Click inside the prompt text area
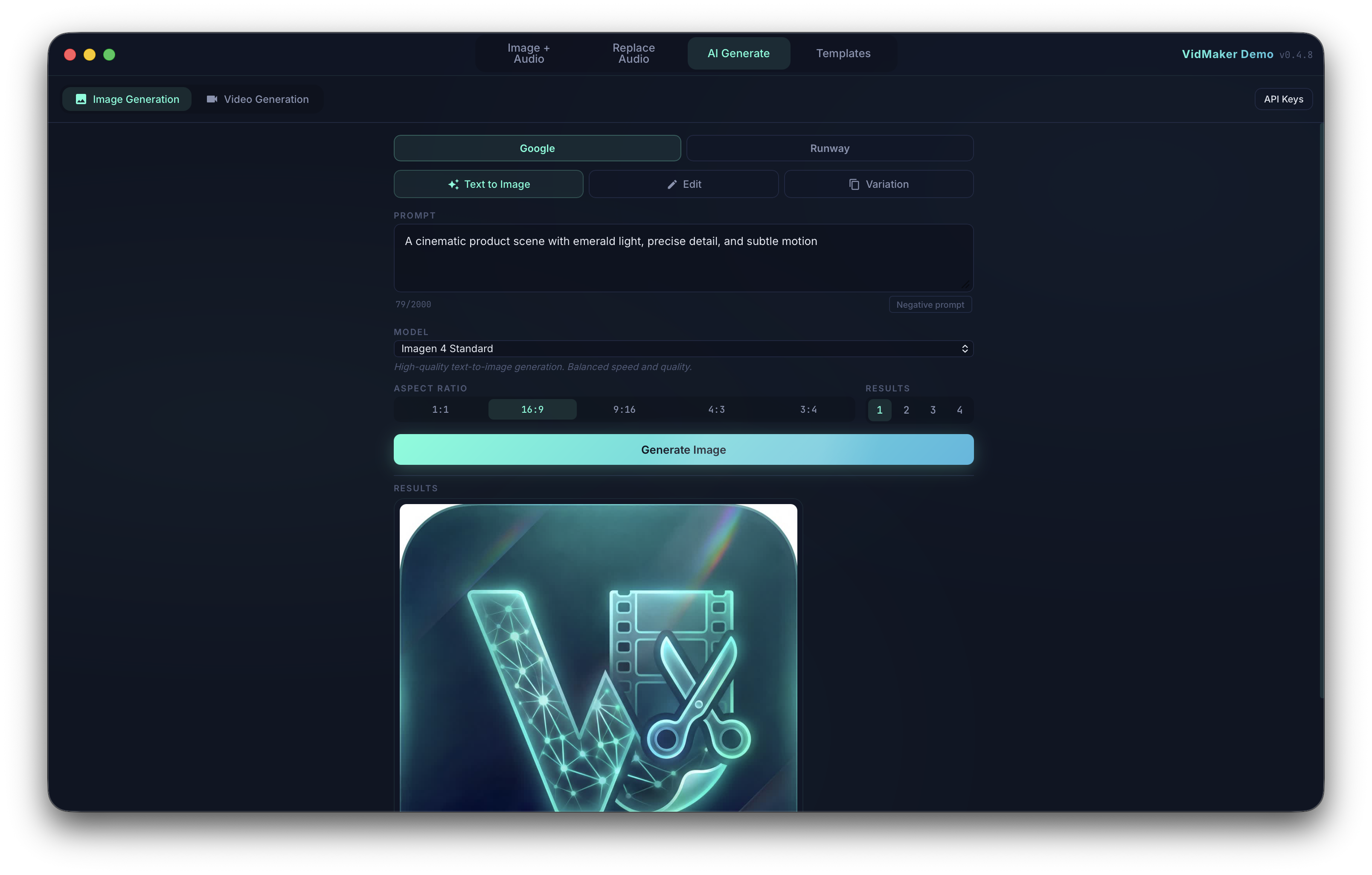This screenshot has width=1372, height=875. pos(683,258)
